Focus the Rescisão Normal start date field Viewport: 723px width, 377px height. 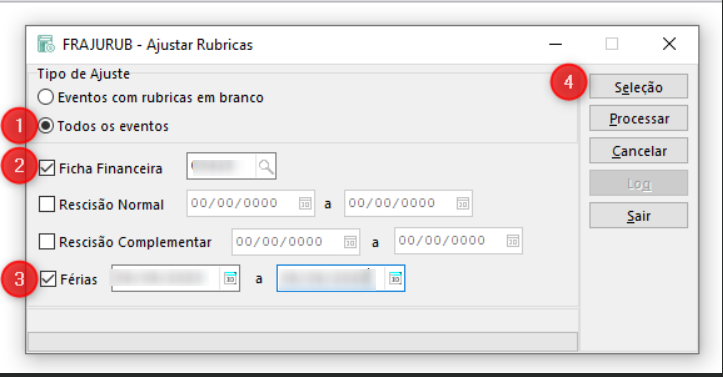point(243,203)
